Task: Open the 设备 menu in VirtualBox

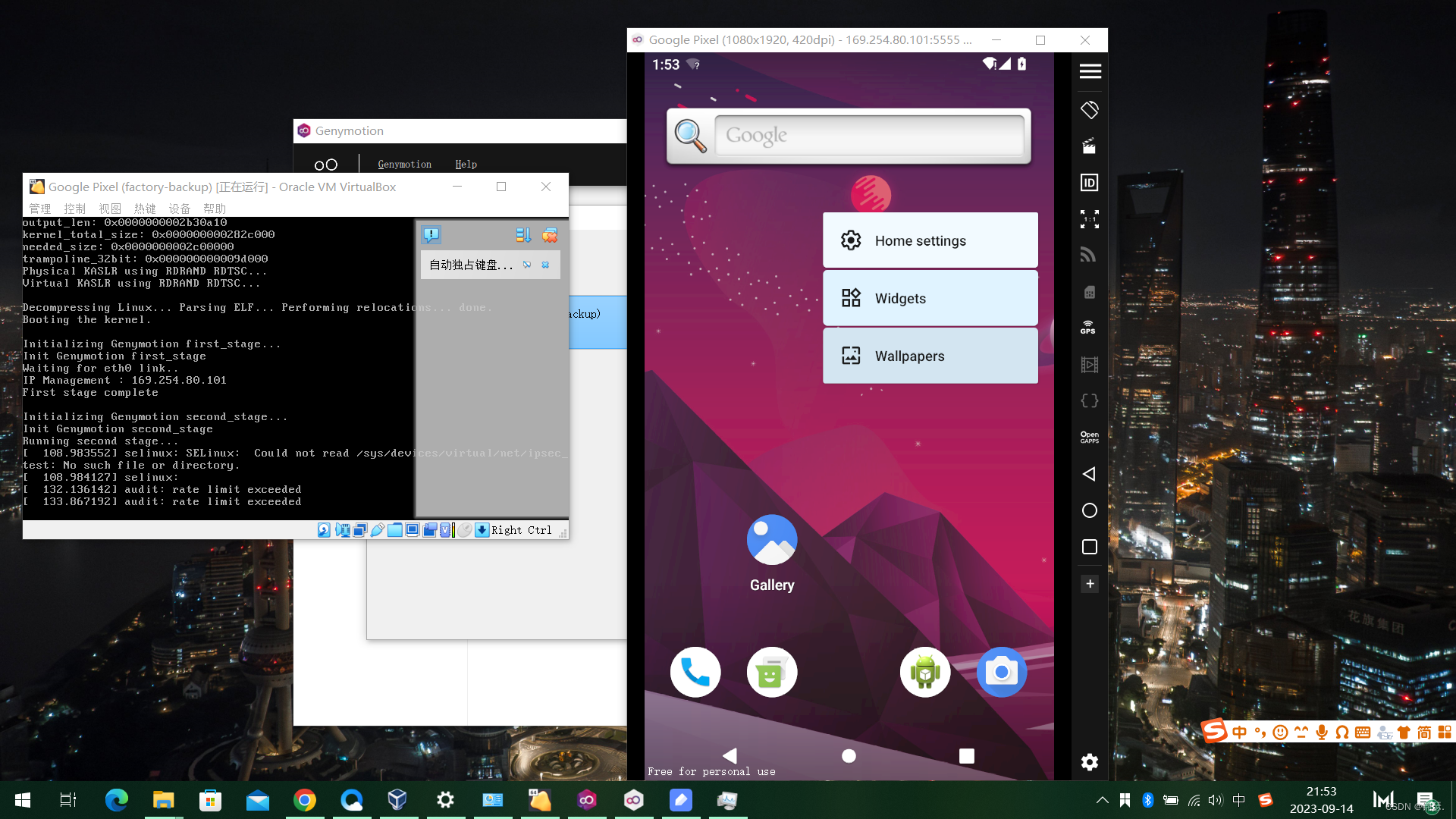Action: click(x=179, y=209)
